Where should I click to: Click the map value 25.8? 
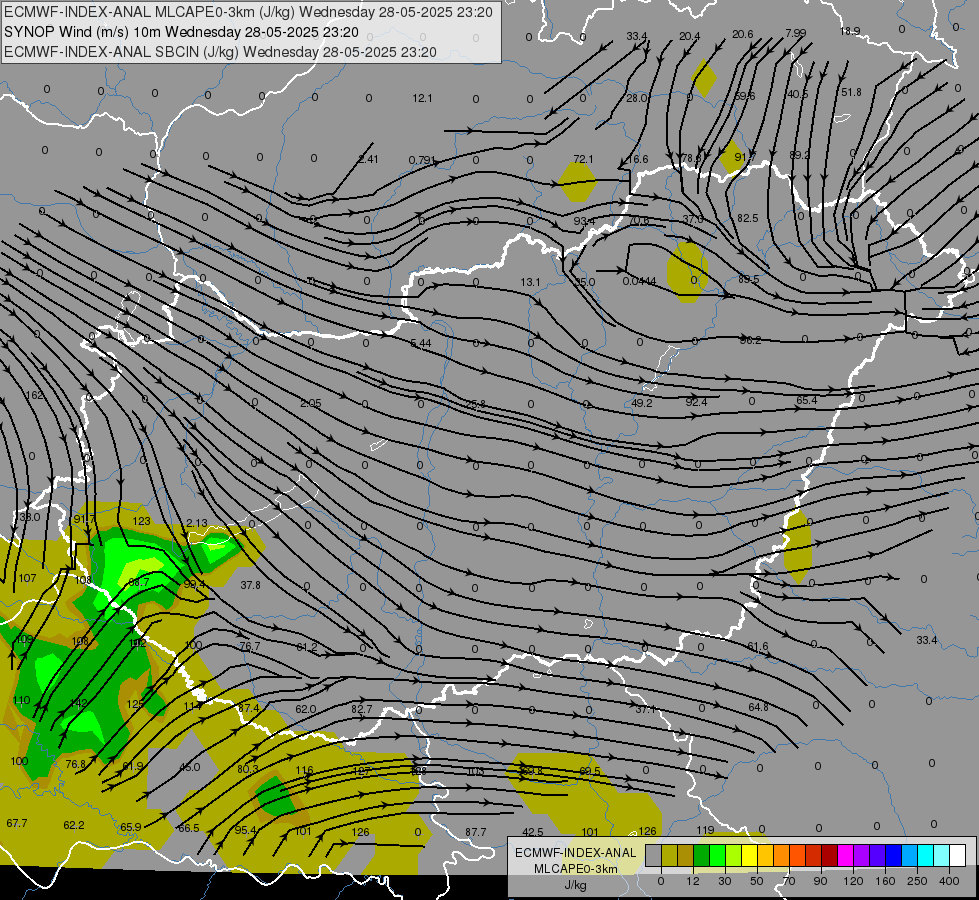click(x=475, y=404)
